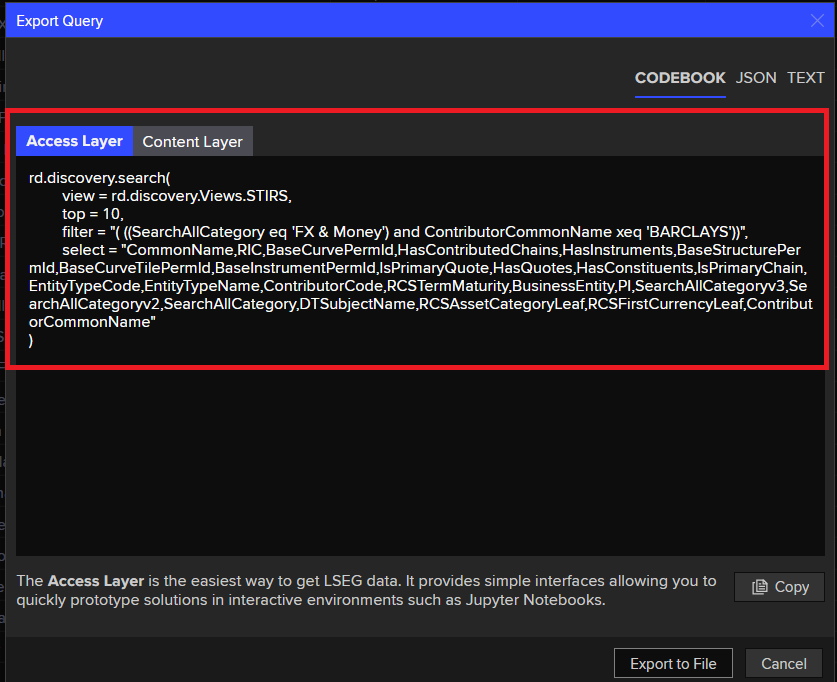Image resolution: width=837 pixels, height=682 pixels.
Task: Click the 'top = 10,' code line
Action: click(93, 214)
